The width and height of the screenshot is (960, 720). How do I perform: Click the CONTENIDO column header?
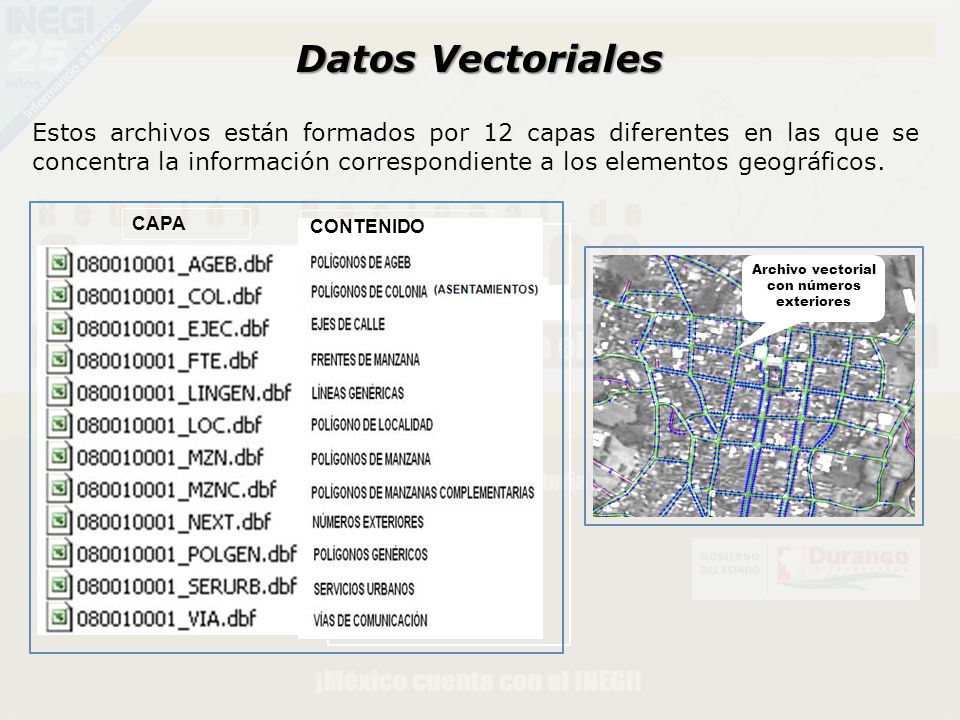coord(367,227)
